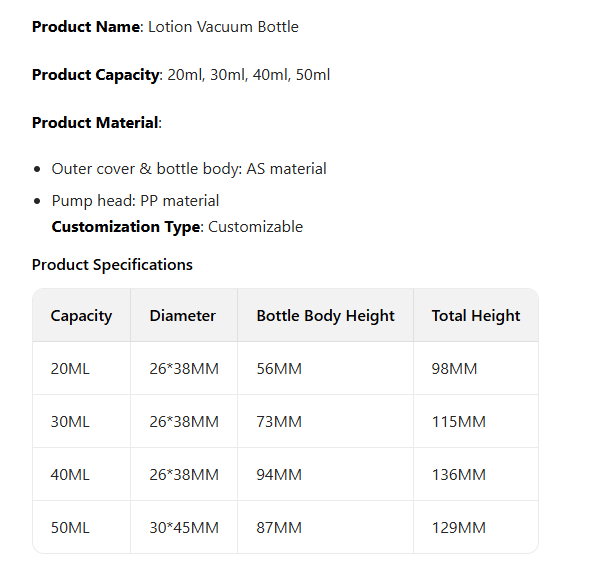This screenshot has width=612, height=564.
Task: Select the 40ML capacity cell
Action: point(70,475)
